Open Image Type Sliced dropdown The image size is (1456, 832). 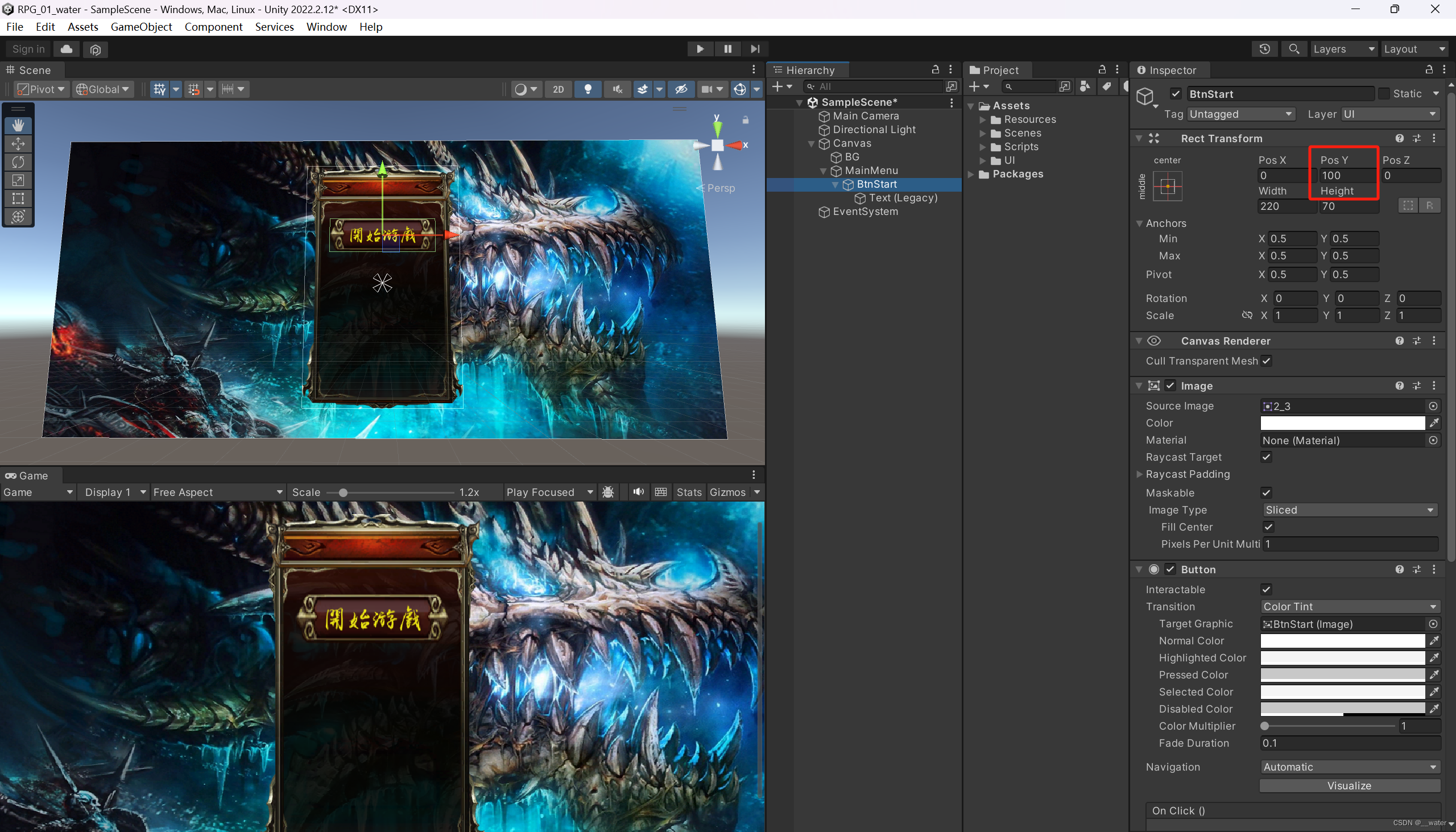pyautogui.click(x=1350, y=510)
